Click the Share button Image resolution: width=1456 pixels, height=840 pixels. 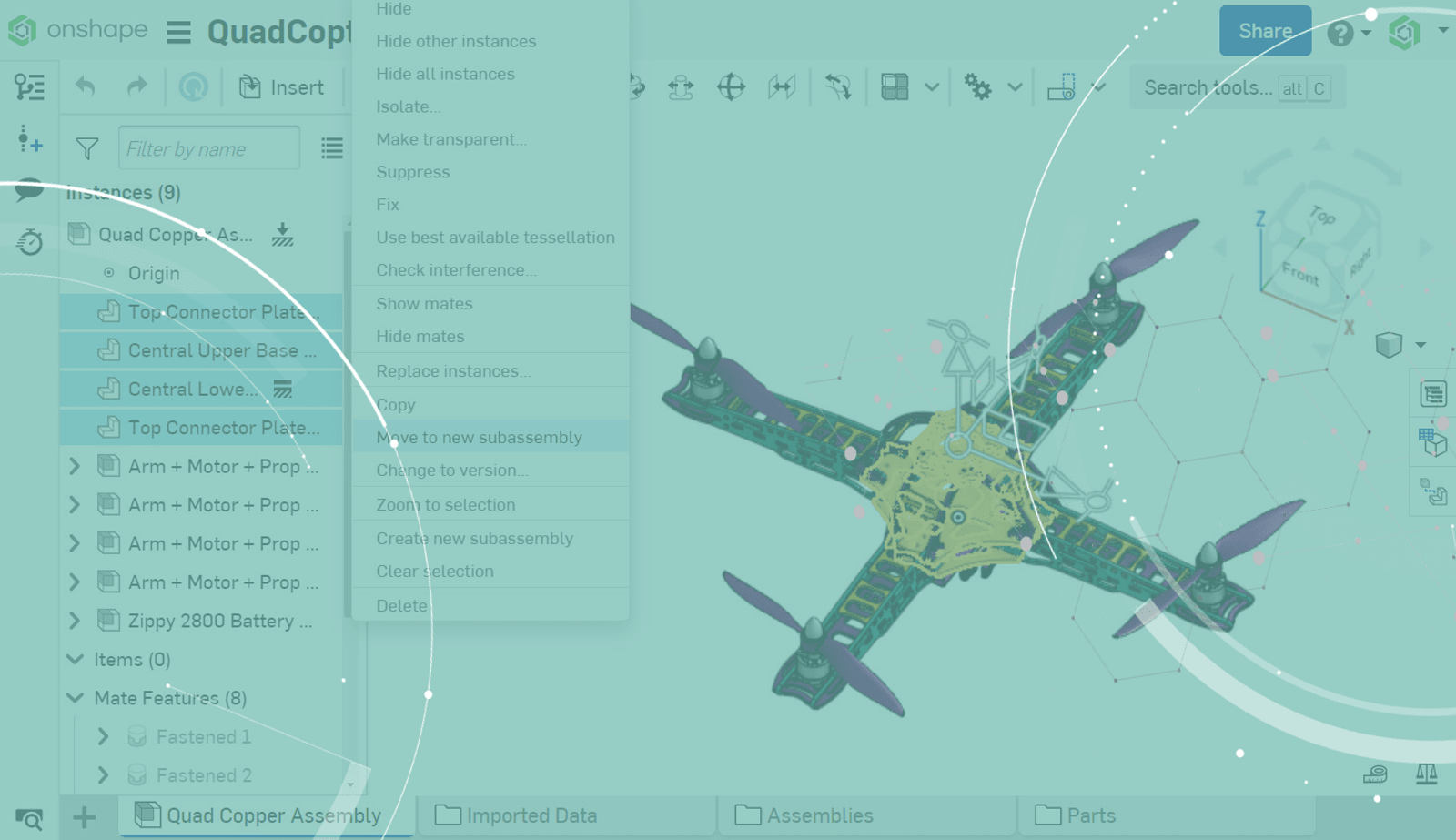click(1264, 31)
